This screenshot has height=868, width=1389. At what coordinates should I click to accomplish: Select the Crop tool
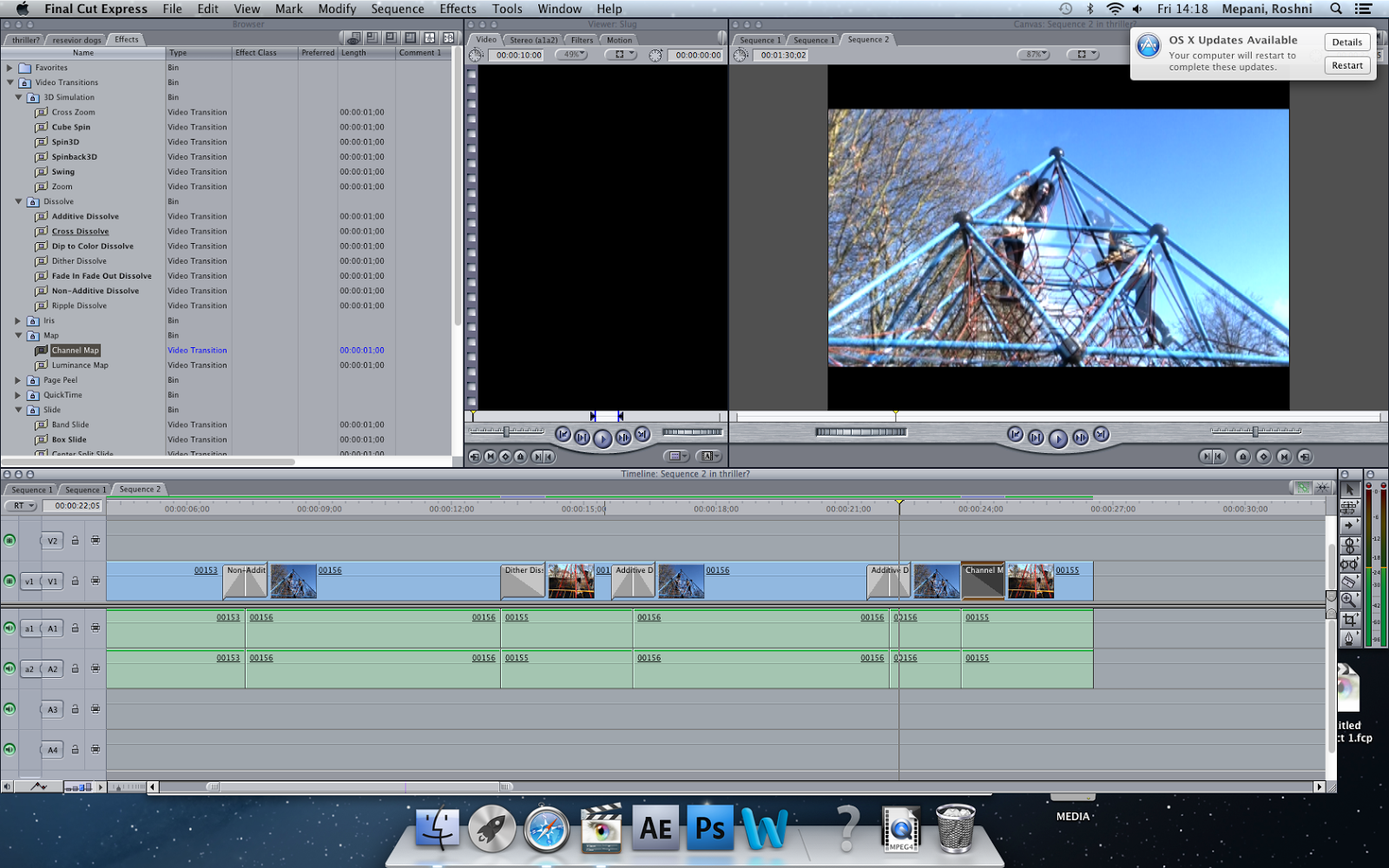tap(1349, 620)
